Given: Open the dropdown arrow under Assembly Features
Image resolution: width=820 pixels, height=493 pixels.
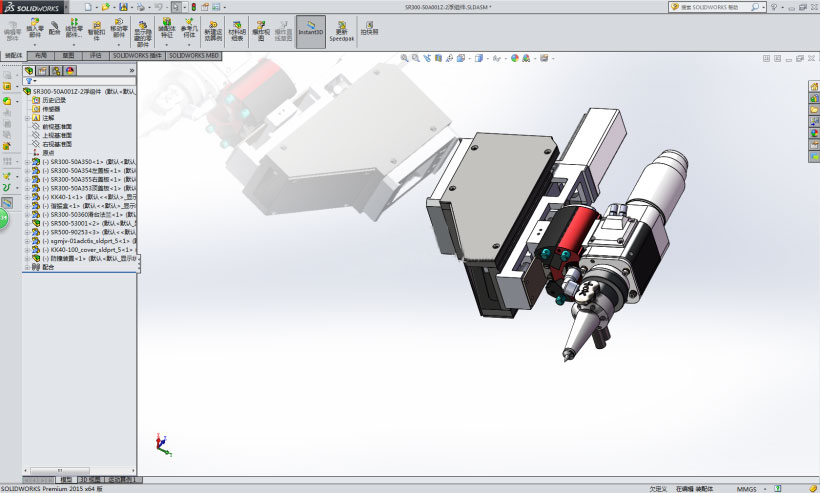Looking at the screenshot, I should [x=166, y=44].
